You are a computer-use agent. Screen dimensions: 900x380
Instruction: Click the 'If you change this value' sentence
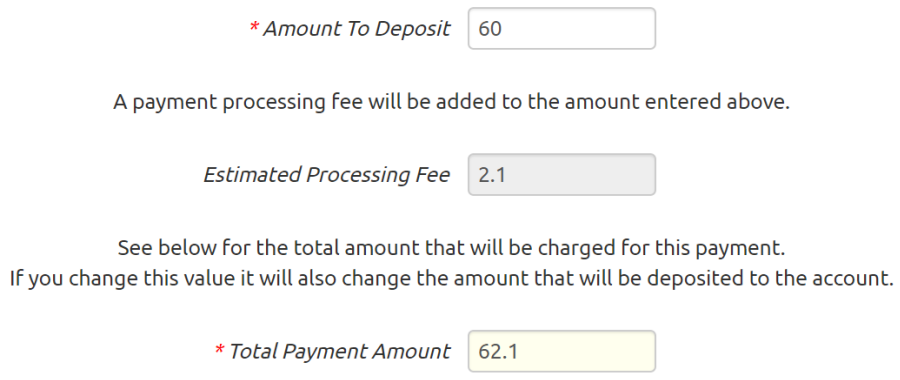coord(450,278)
